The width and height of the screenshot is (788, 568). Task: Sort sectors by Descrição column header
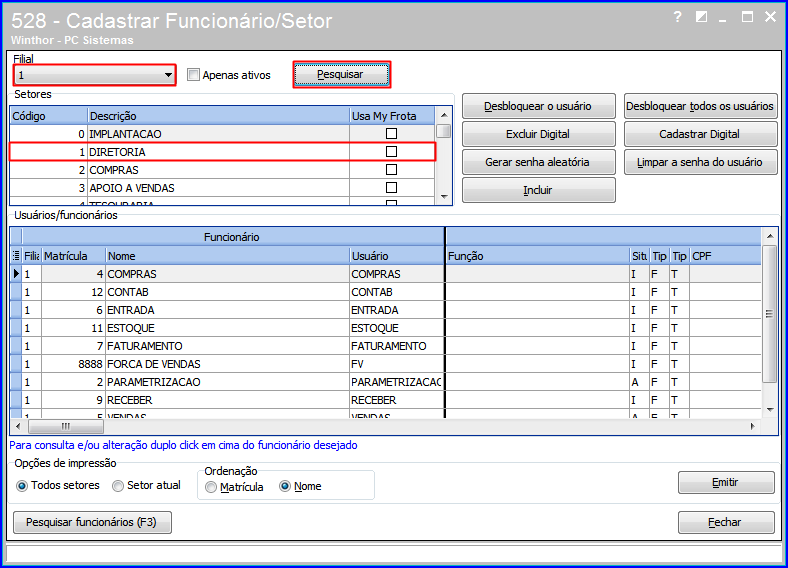219,116
